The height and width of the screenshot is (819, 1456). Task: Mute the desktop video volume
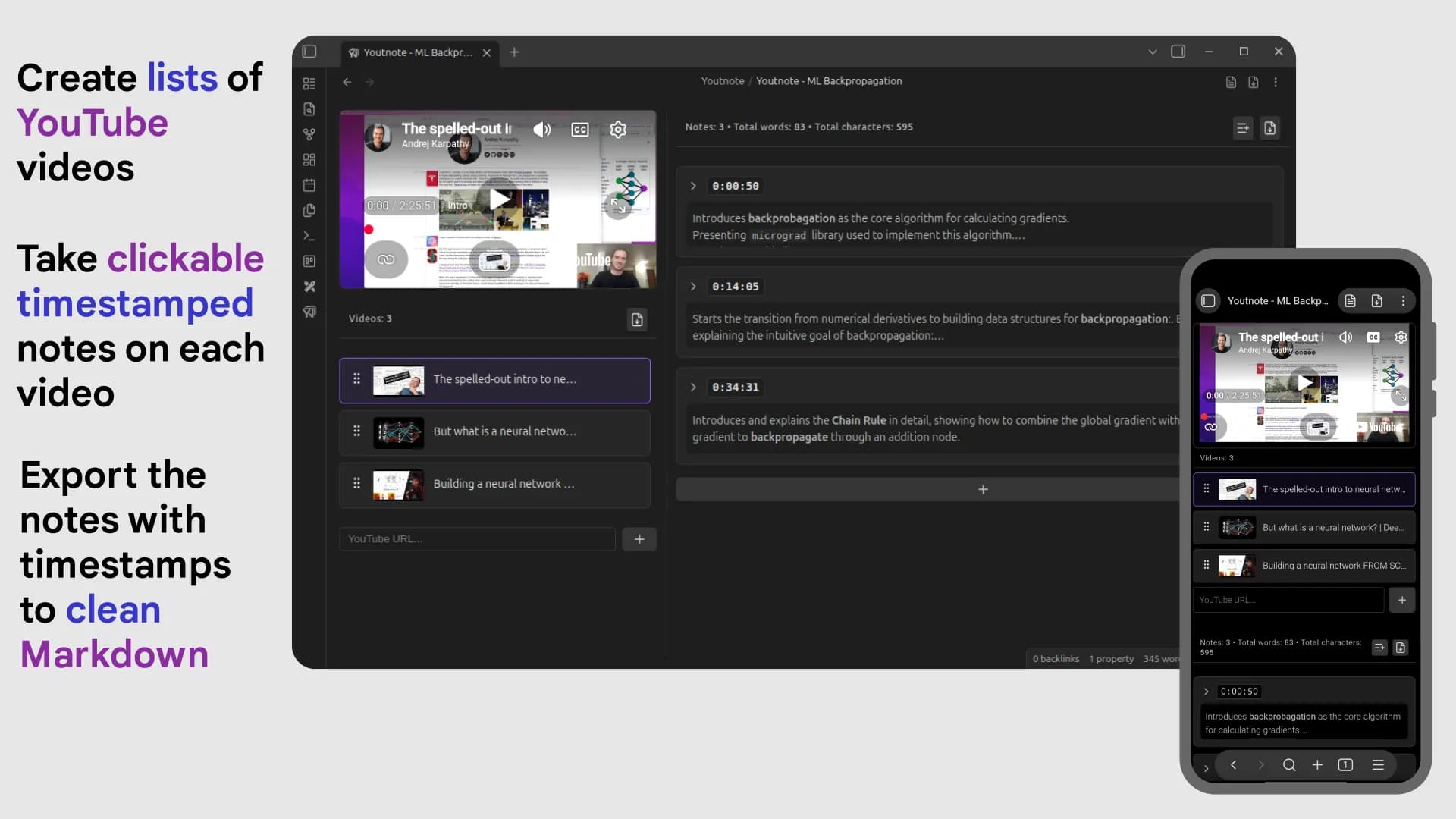541,130
